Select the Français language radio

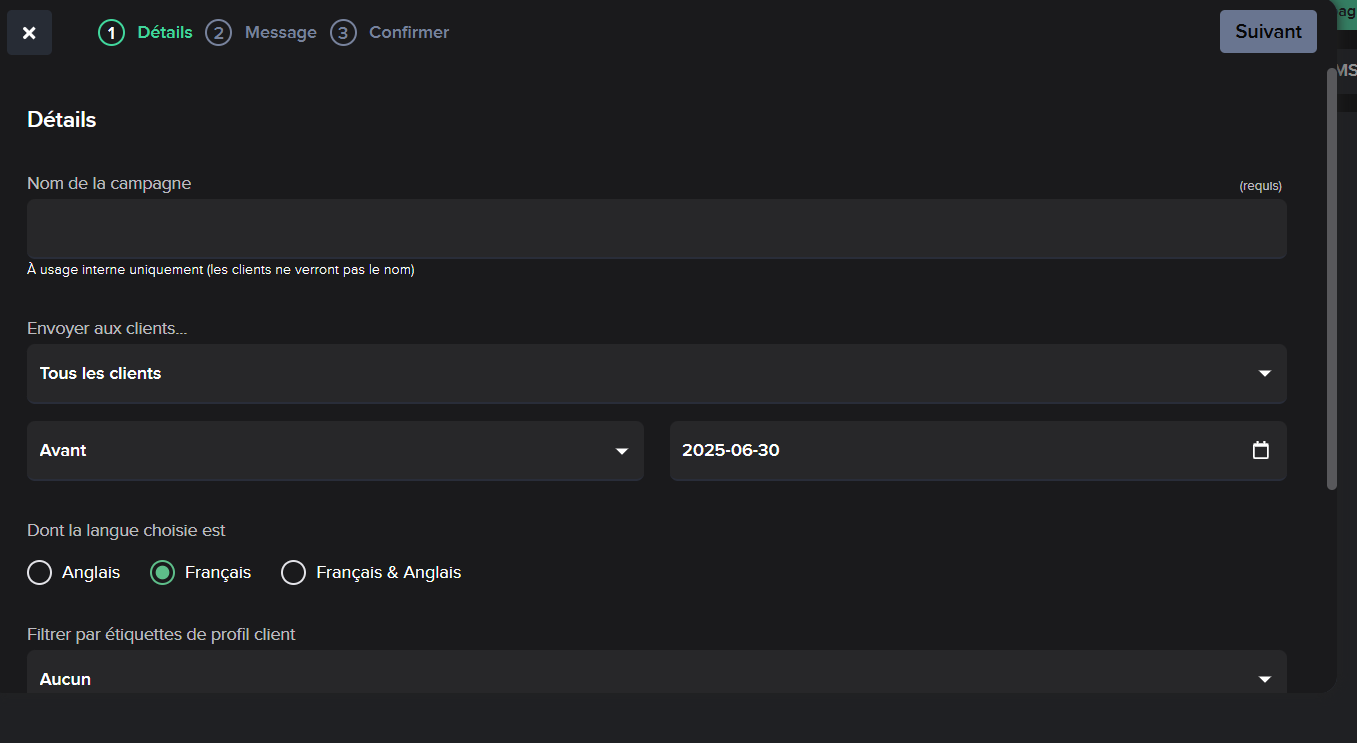click(x=162, y=572)
